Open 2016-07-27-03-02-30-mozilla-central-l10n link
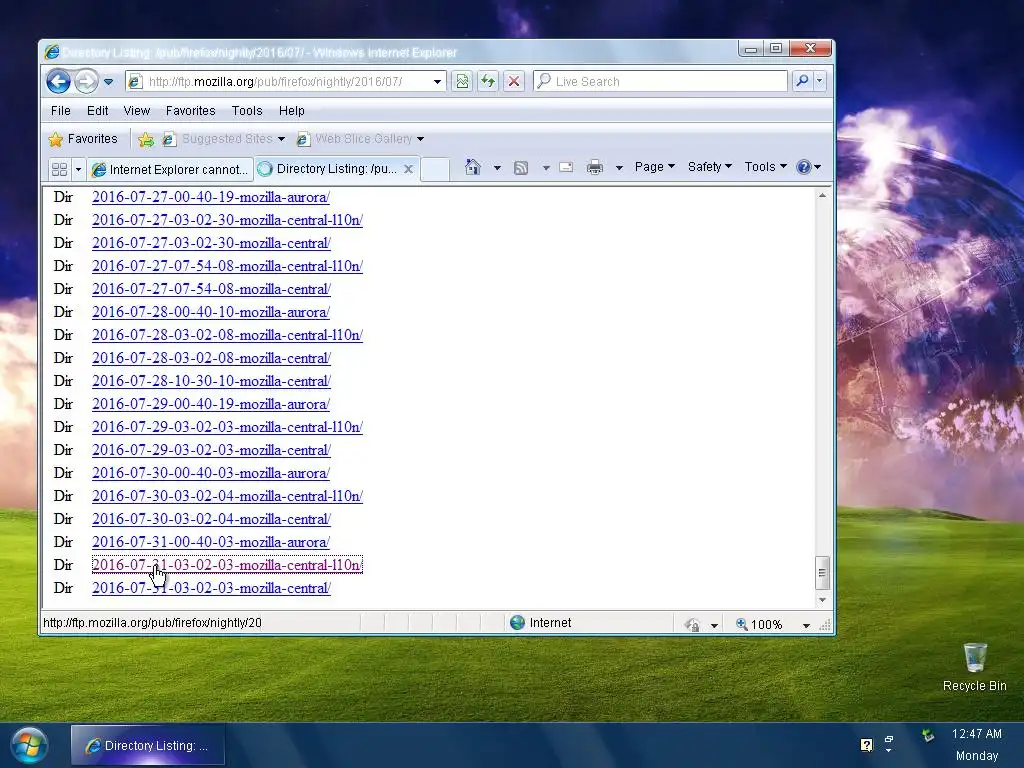1024x768 pixels. tap(227, 220)
